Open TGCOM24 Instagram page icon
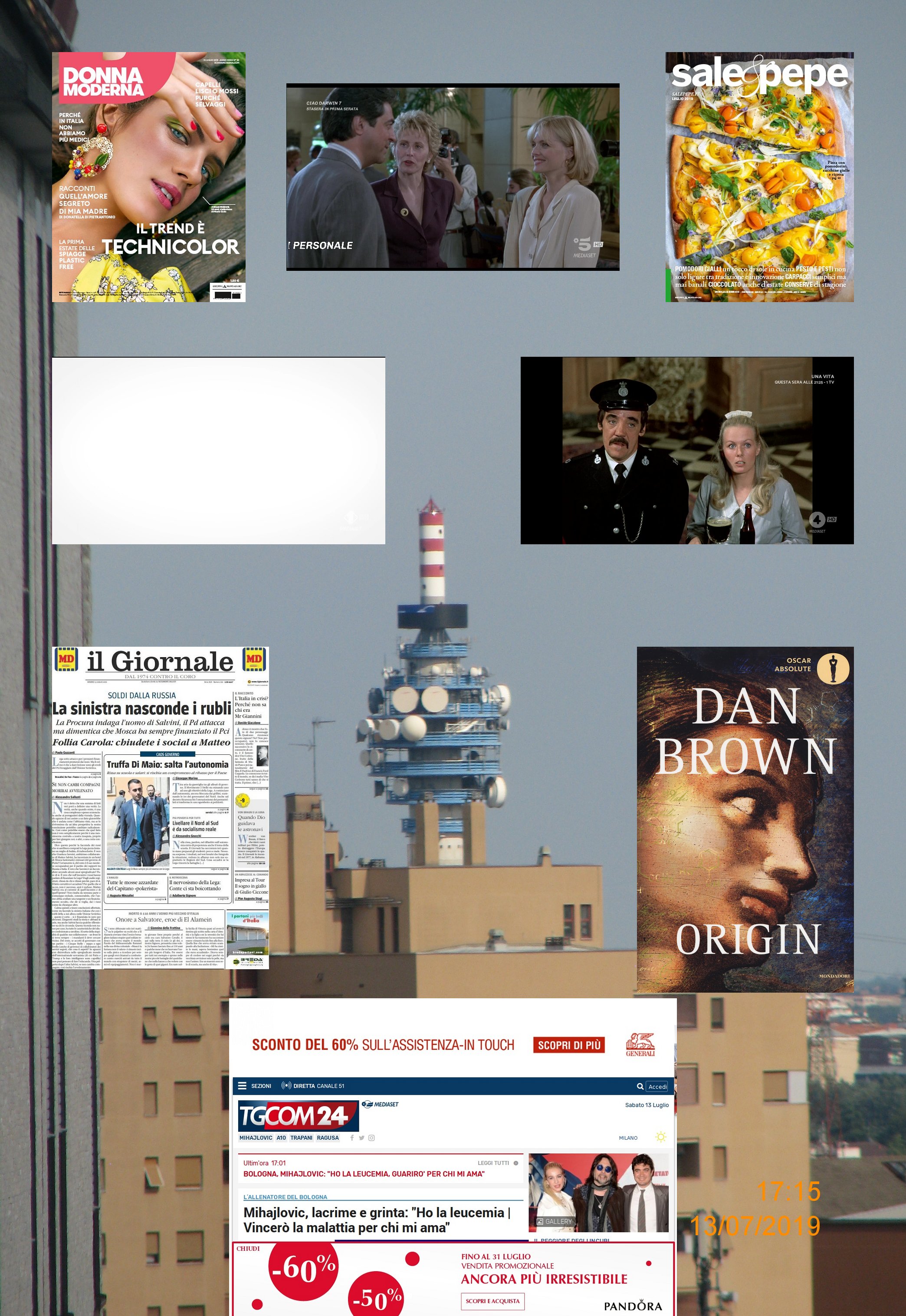 coord(371,1138)
